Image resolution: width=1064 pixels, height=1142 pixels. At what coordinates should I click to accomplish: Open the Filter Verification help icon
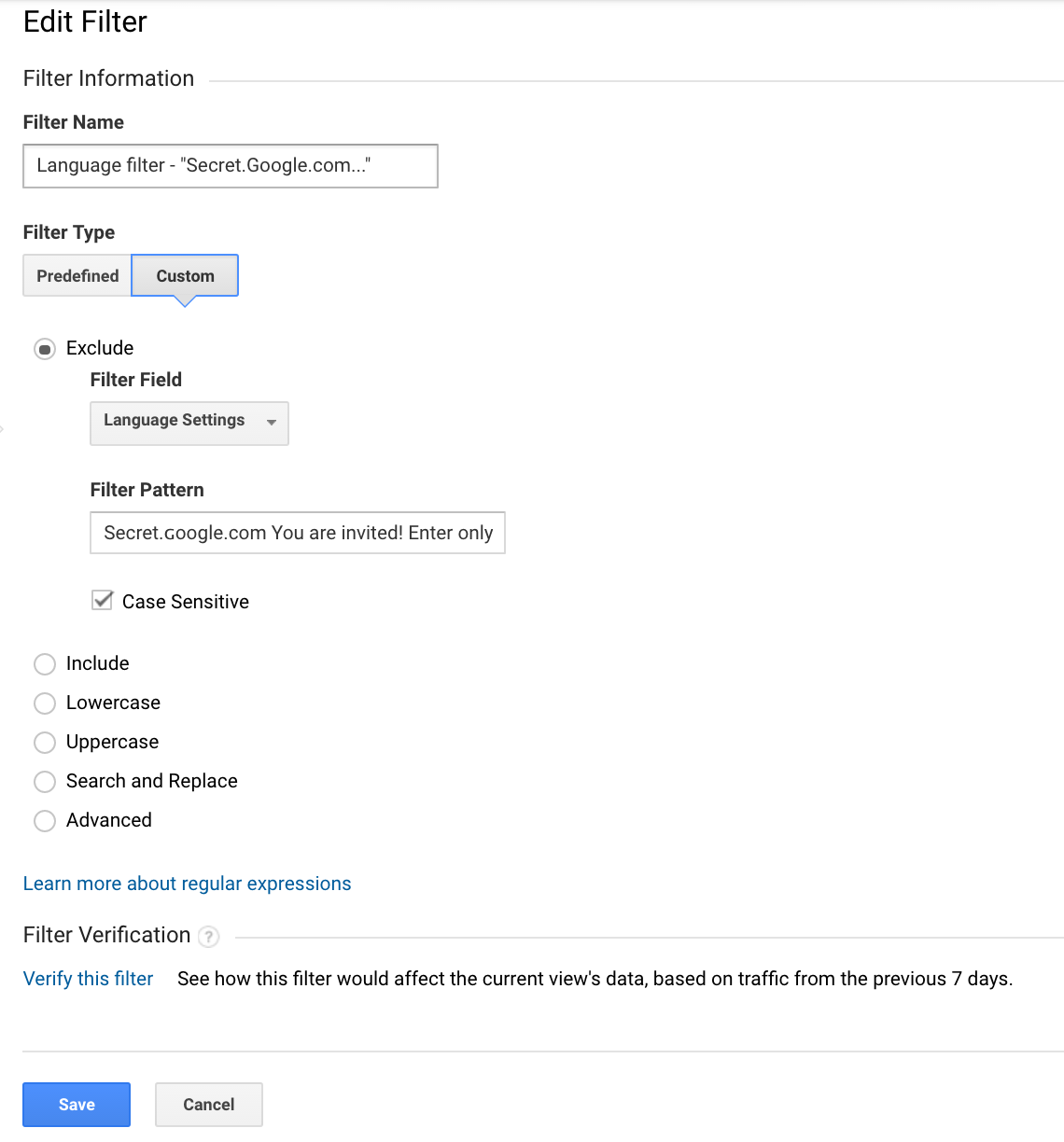point(209,936)
